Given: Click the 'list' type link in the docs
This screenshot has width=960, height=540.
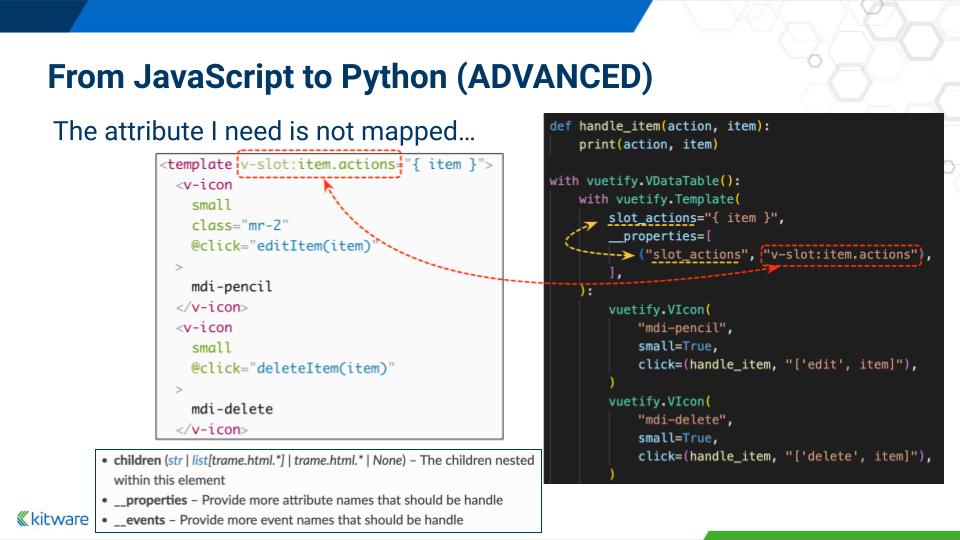Looking at the screenshot, I should [200, 460].
